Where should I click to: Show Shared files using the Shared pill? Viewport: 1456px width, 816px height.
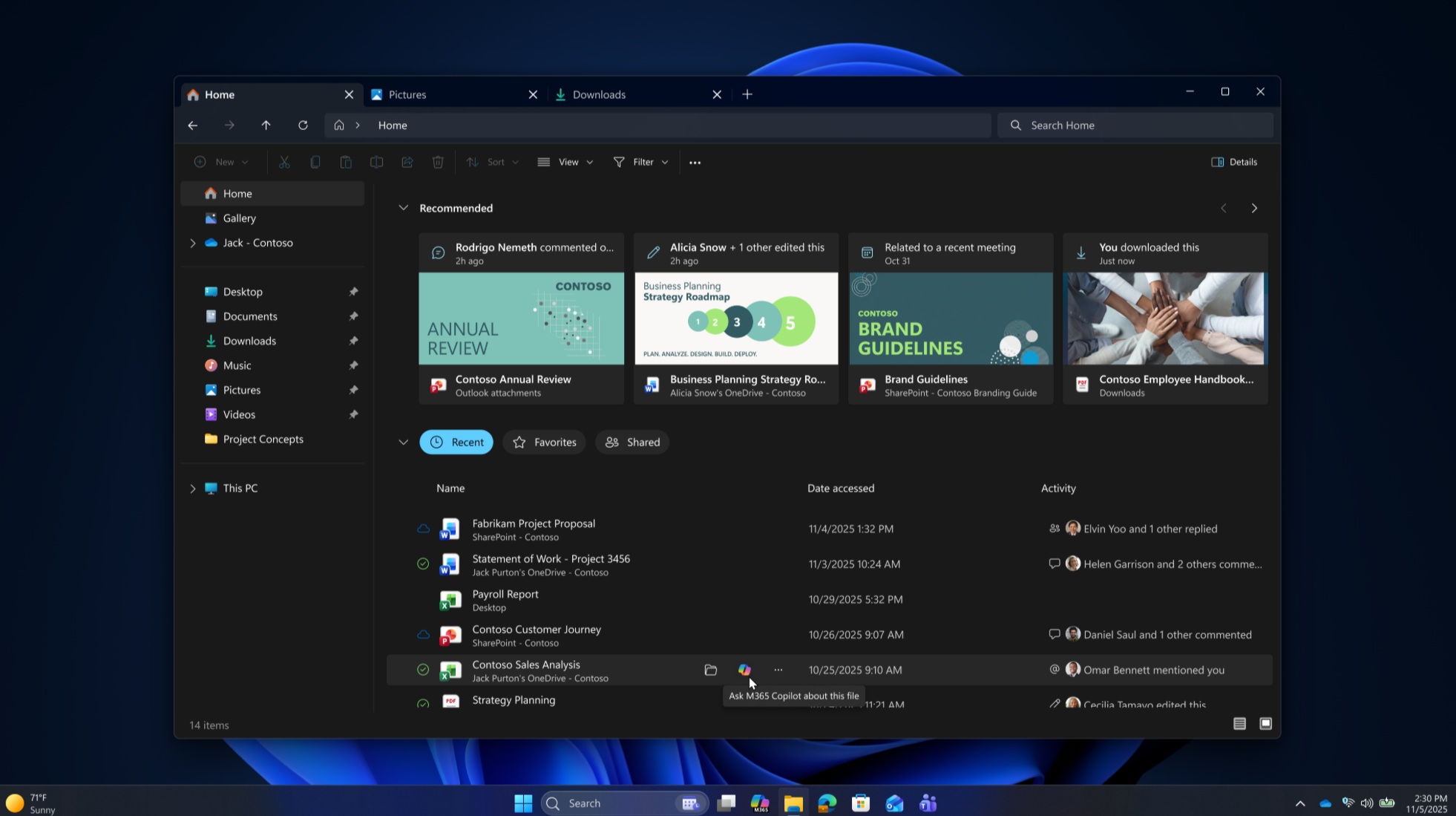point(632,442)
